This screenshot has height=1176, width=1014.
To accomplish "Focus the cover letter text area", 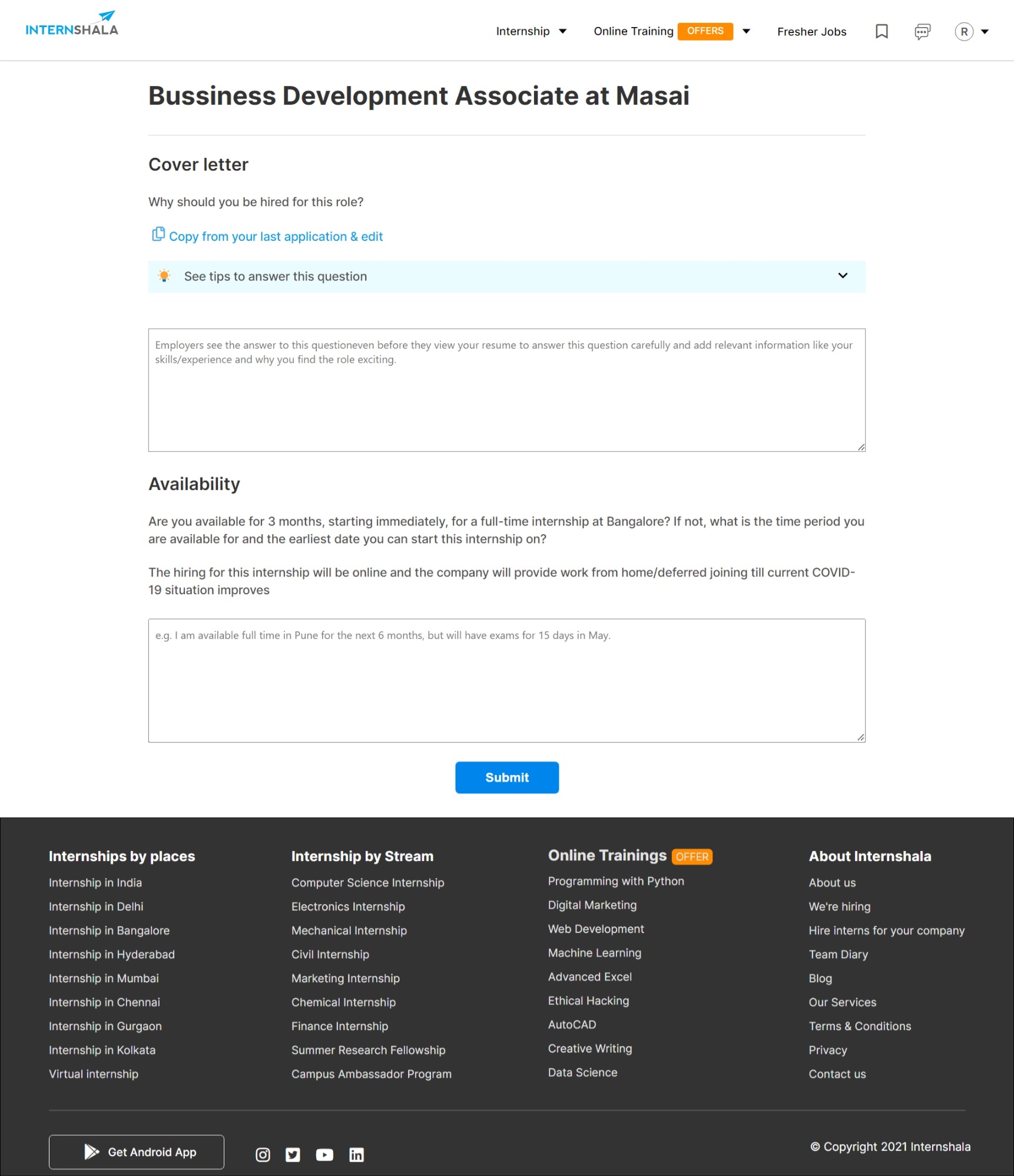I will point(506,390).
